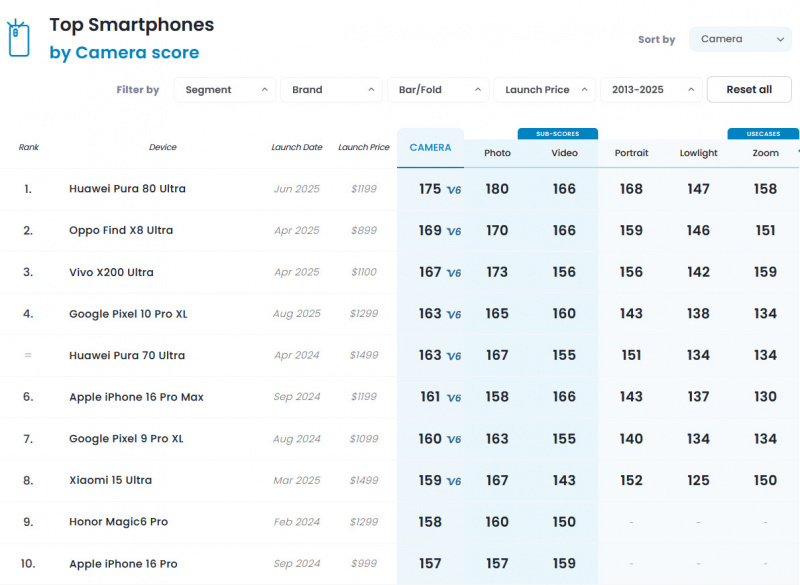The height and width of the screenshot is (585, 800).
Task: Open the 2013-2025 year range filter
Action: click(x=650, y=90)
